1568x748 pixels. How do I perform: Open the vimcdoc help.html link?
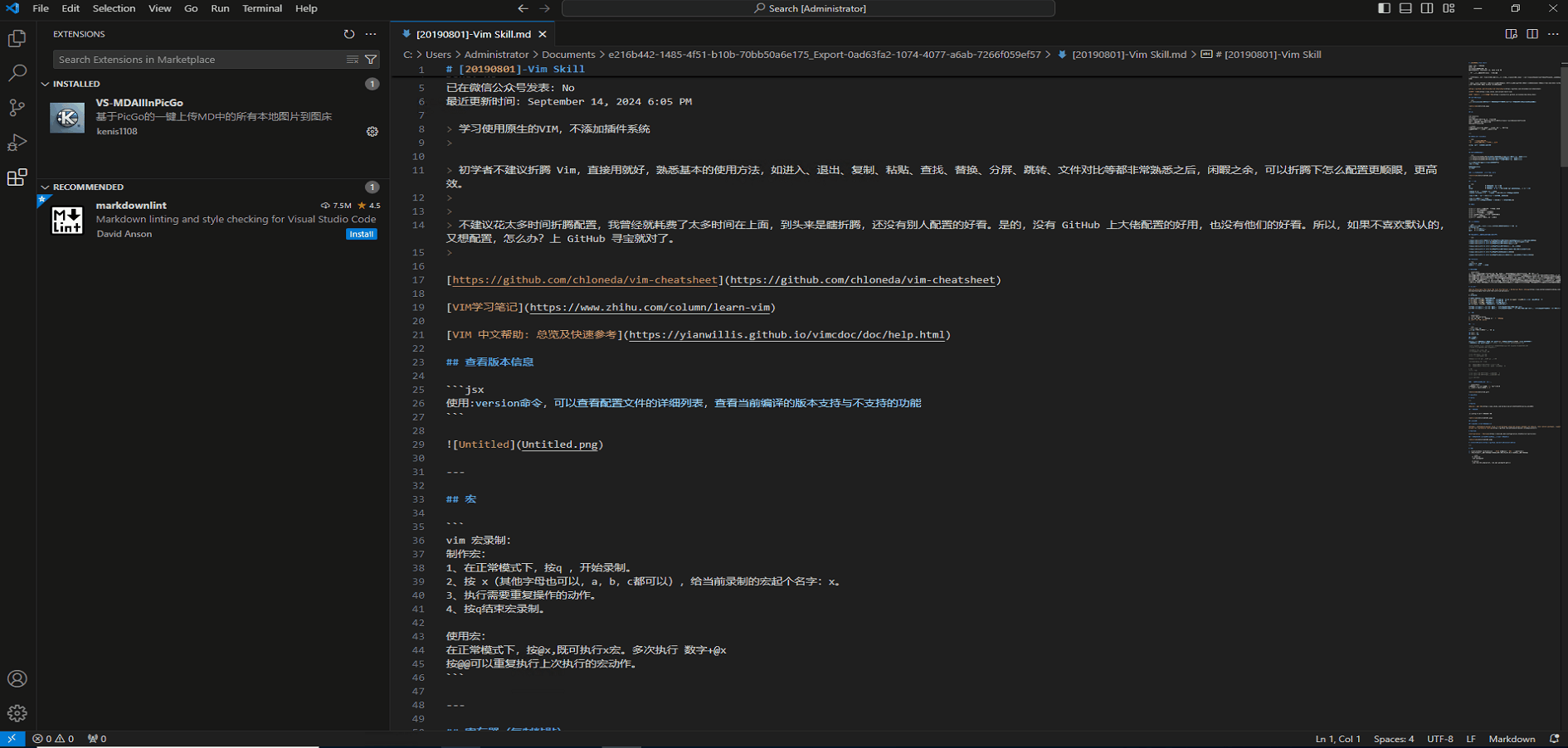tap(786, 335)
